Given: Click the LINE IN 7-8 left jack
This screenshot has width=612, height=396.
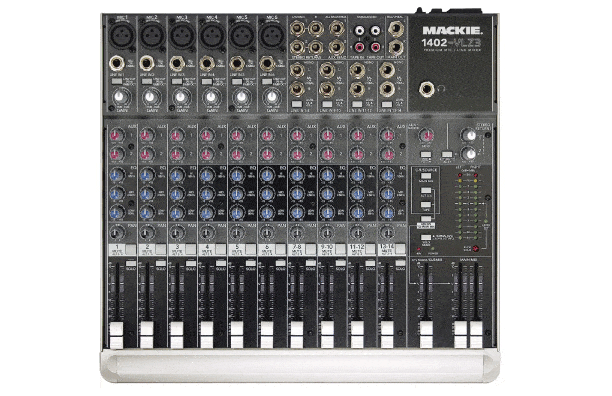Looking at the screenshot, I should (297, 71).
